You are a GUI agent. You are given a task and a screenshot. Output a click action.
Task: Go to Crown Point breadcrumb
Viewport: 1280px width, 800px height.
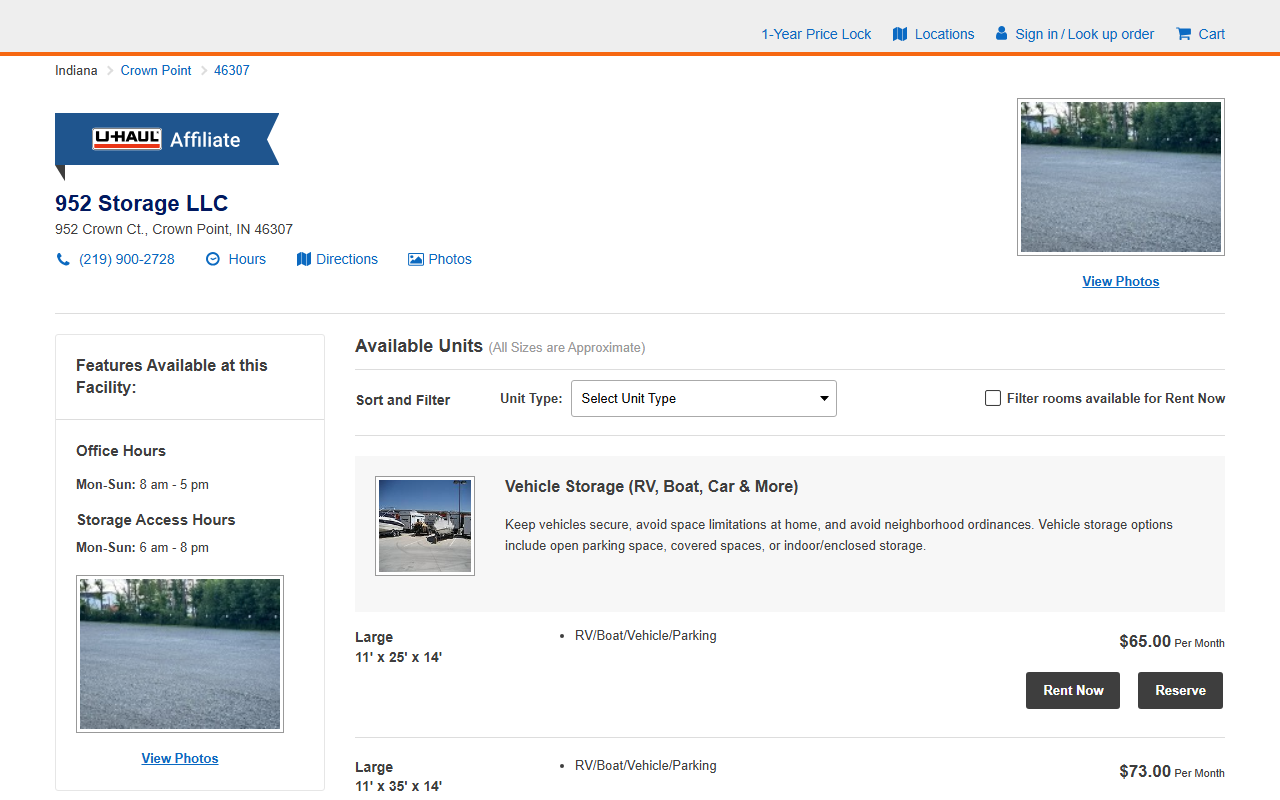point(156,70)
